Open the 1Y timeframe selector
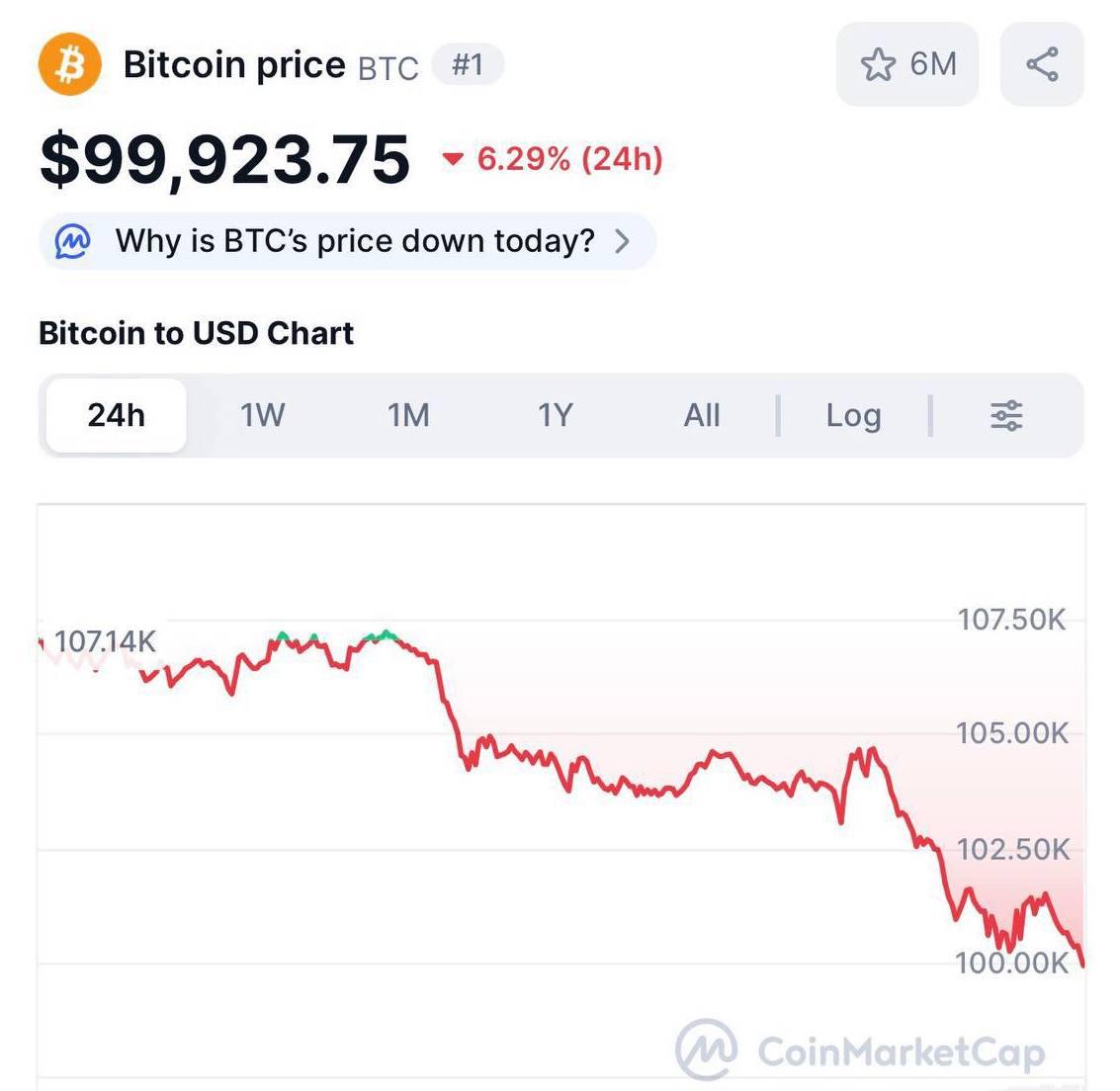Viewport: 1120px width, 1091px height. (556, 416)
